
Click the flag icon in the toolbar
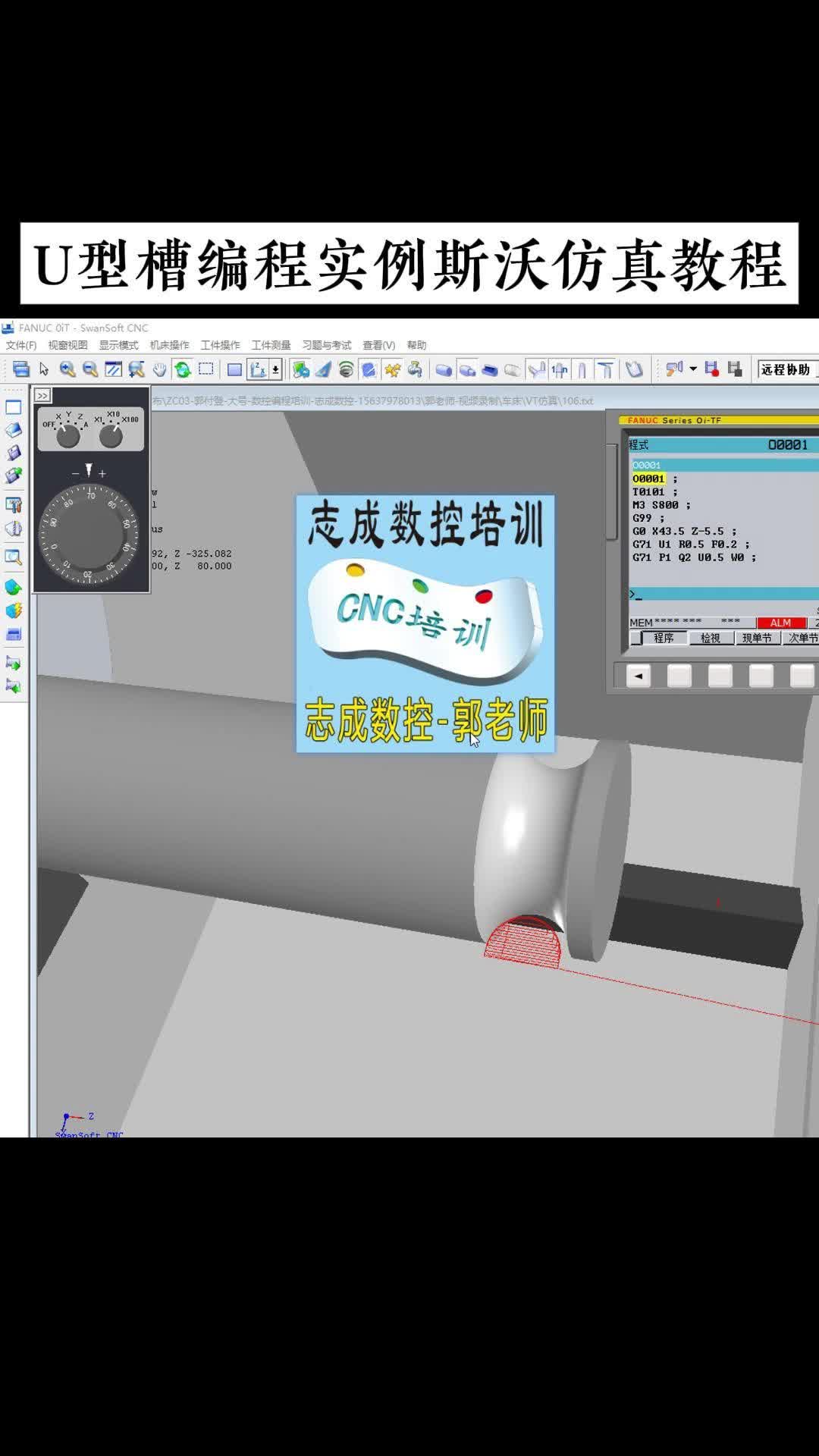pyautogui.click(x=673, y=369)
